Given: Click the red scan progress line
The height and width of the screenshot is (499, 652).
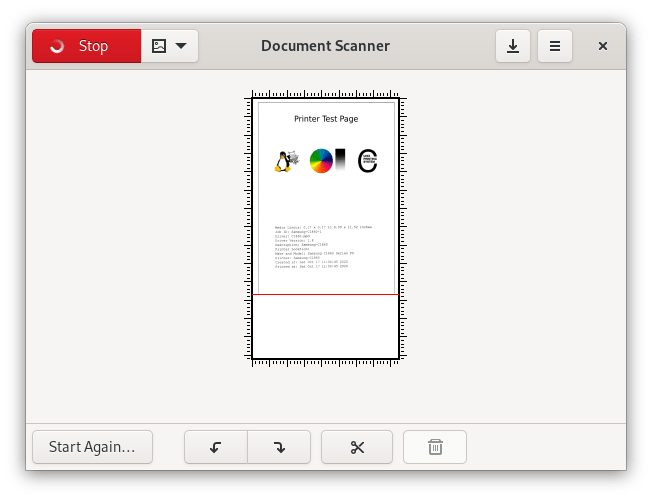Looking at the screenshot, I should click(x=326, y=294).
